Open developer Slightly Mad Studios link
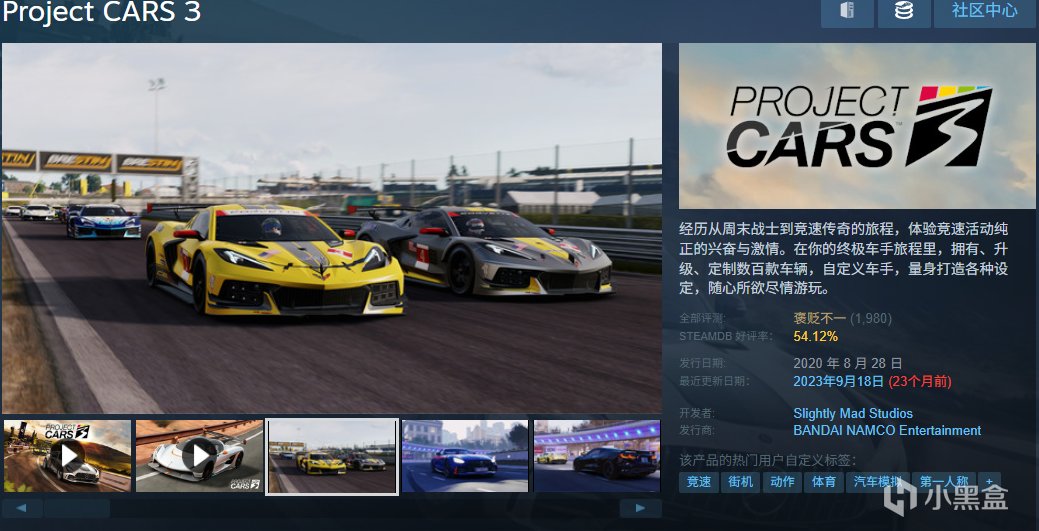 [x=853, y=414]
